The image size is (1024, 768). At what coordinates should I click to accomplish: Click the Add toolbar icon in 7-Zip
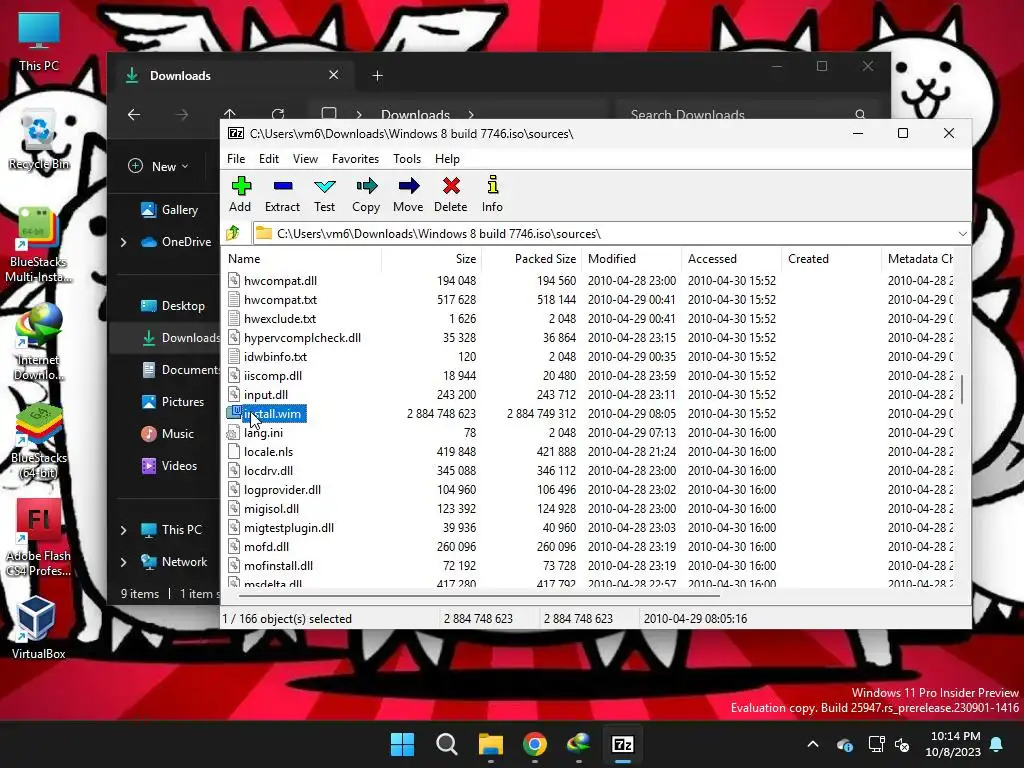pyautogui.click(x=240, y=194)
